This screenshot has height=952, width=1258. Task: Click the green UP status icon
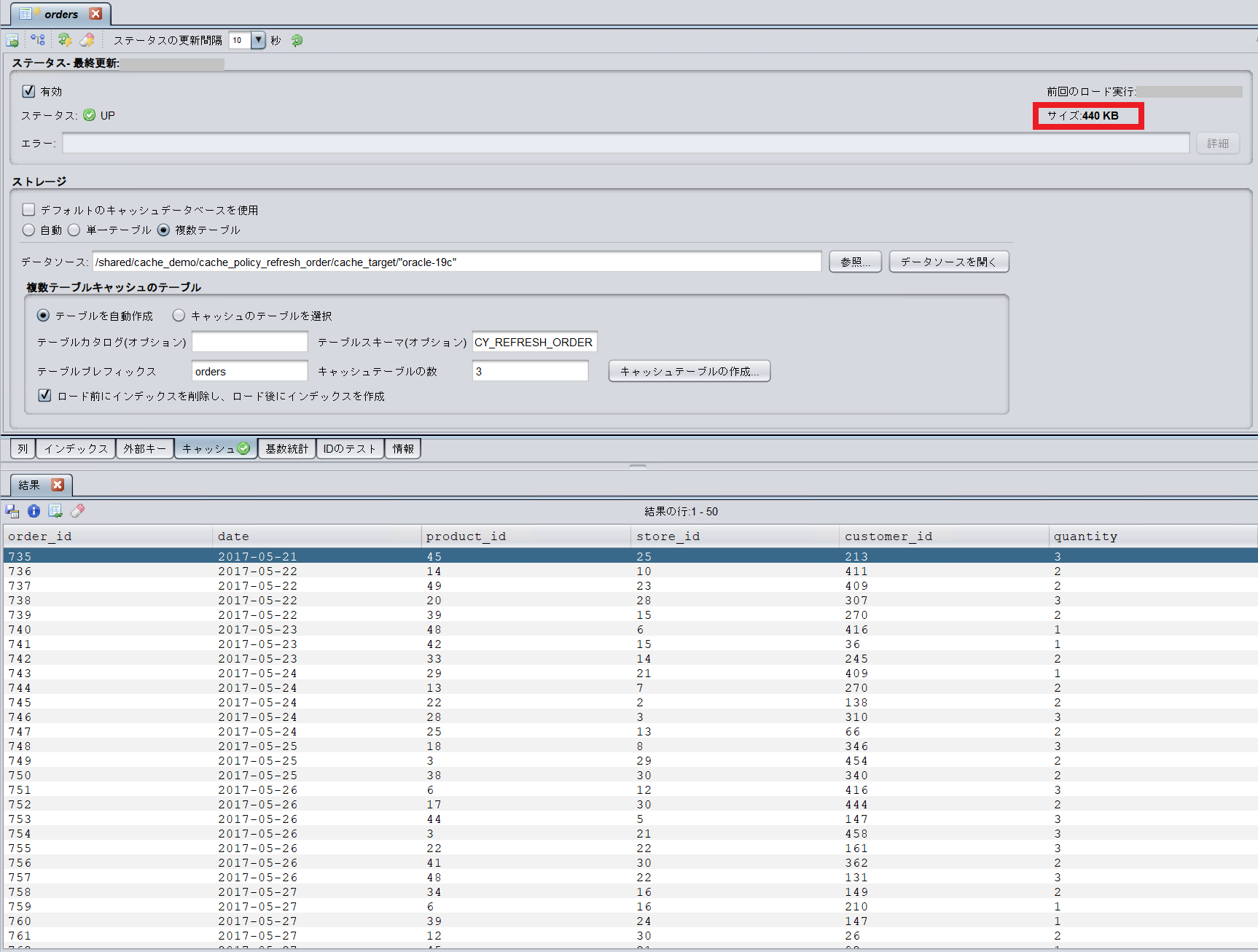click(89, 115)
